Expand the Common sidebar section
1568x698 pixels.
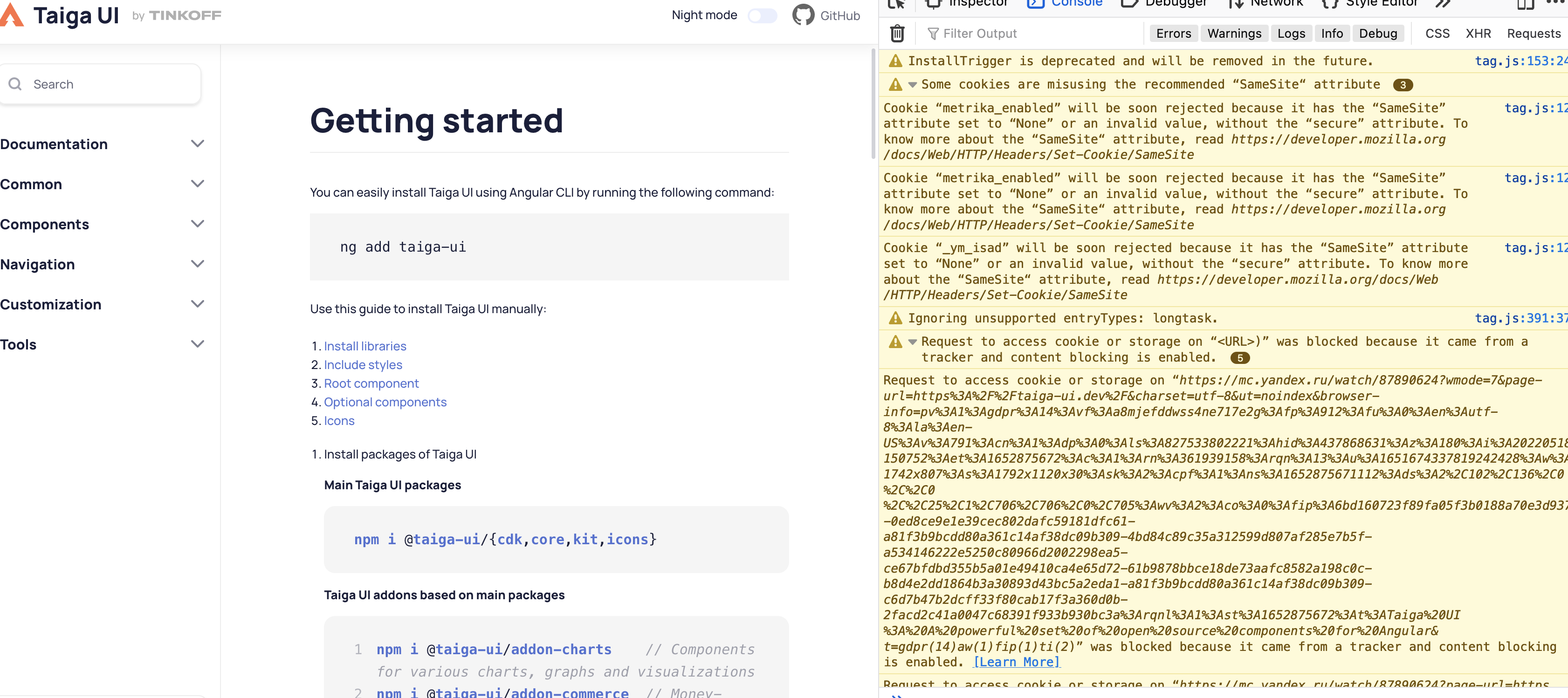tap(102, 185)
